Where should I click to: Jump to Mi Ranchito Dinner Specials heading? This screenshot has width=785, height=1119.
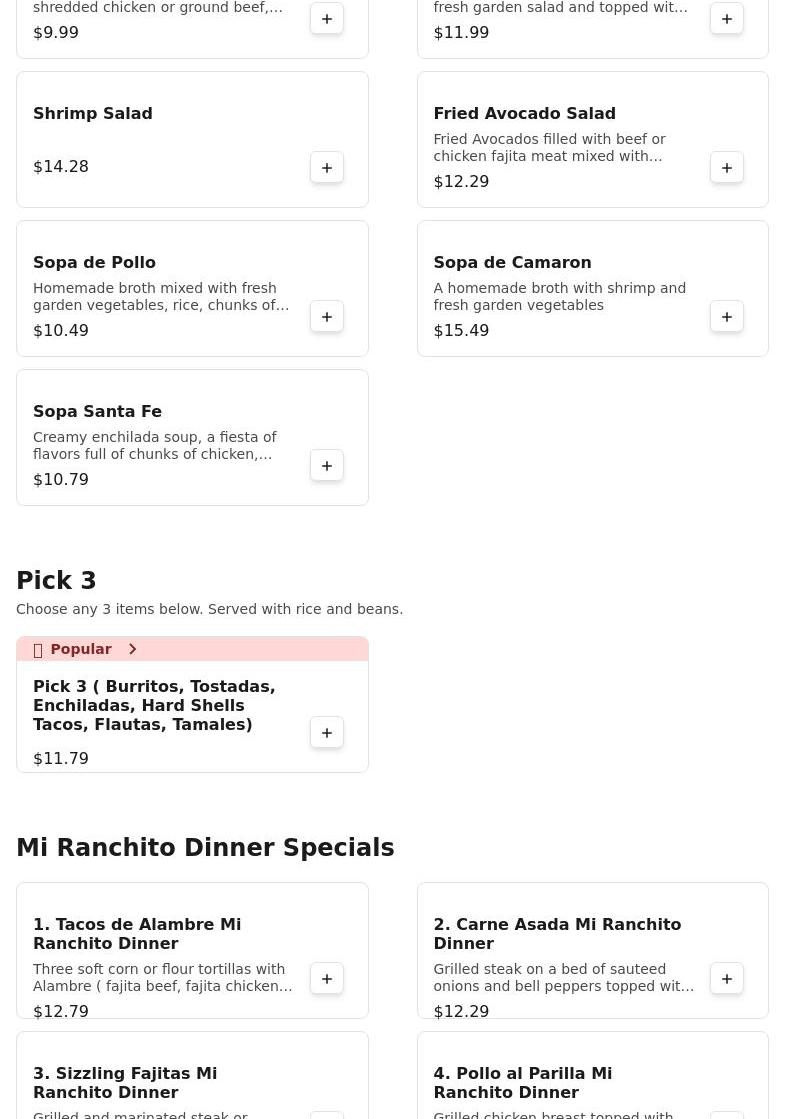coord(205,848)
